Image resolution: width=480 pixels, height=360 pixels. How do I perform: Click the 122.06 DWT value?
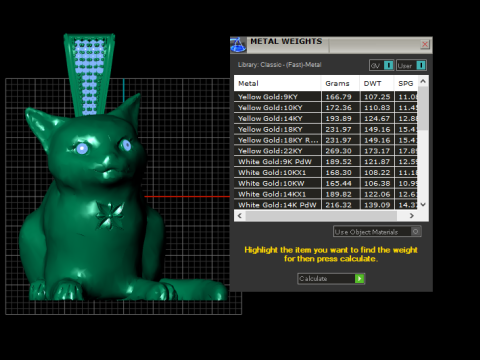click(x=377, y=194)
